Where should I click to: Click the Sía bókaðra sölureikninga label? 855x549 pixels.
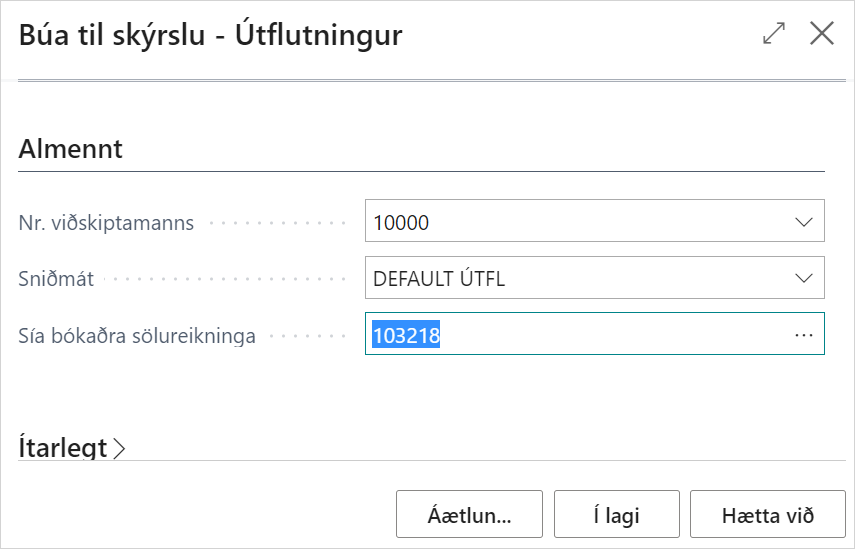click(x=137, y=336)
